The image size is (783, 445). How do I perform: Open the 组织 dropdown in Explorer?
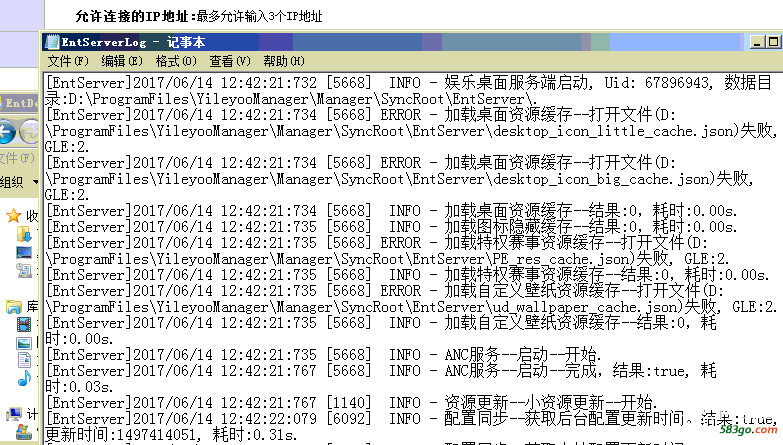[19, 182]
